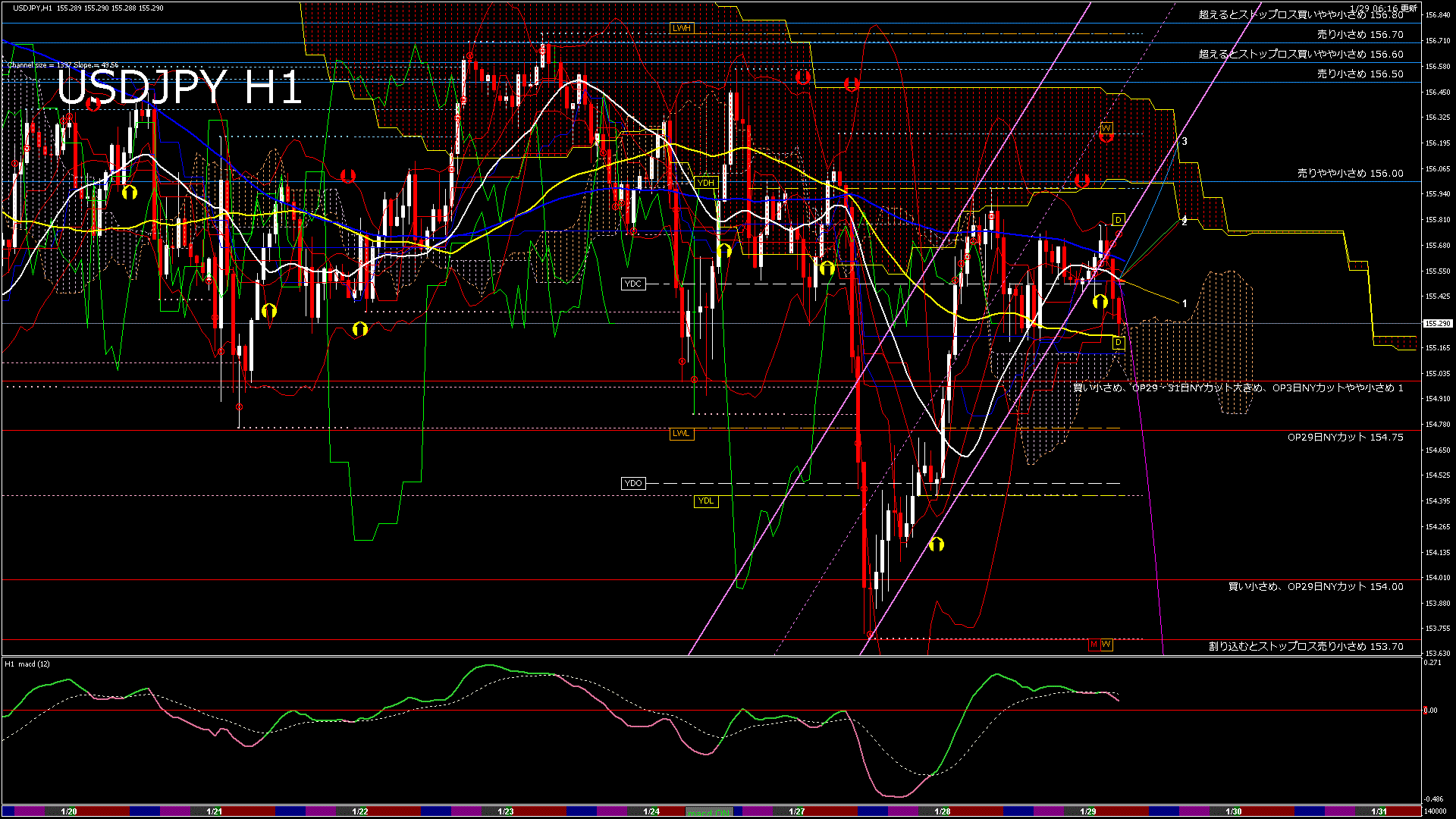
Task: Click the yellow YDL marker label
Action: click(705, 500)
